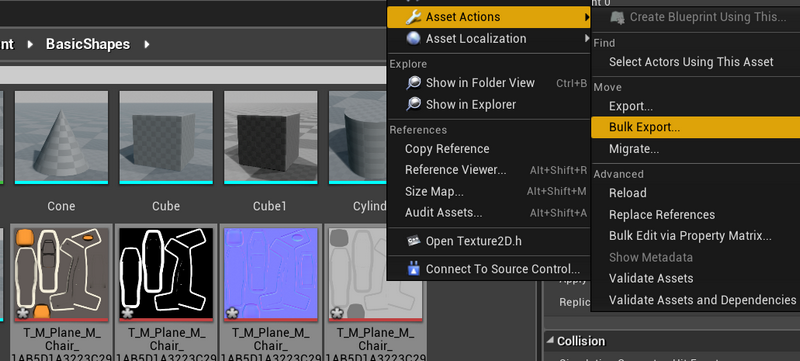This screenshot has height=361, width=800.
Task: Choose Migrate... in the submenu
Action: (x=695, y=149)
